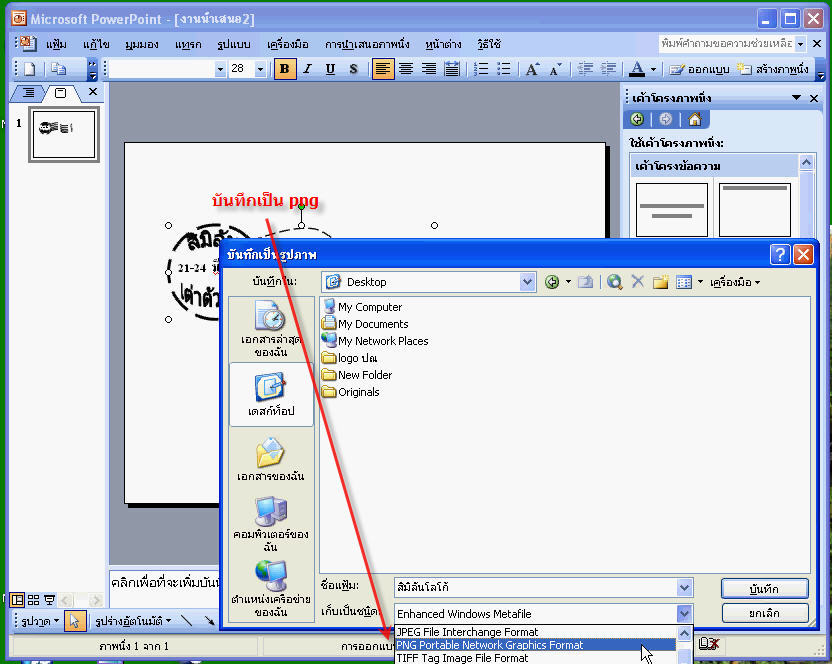
Task: Center align the text
Action: pyautogui.click(x=406, y=69)
